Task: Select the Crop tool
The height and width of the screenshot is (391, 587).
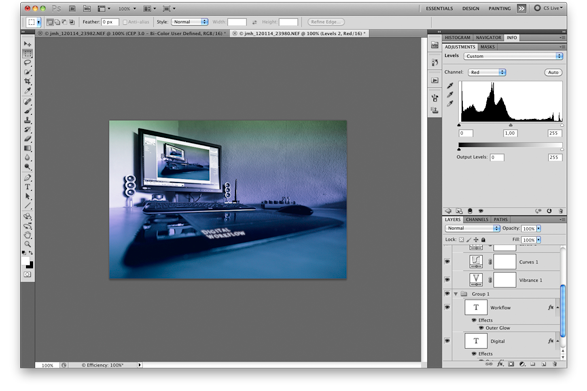Action: pyautogui.click(x=27, y=81)
